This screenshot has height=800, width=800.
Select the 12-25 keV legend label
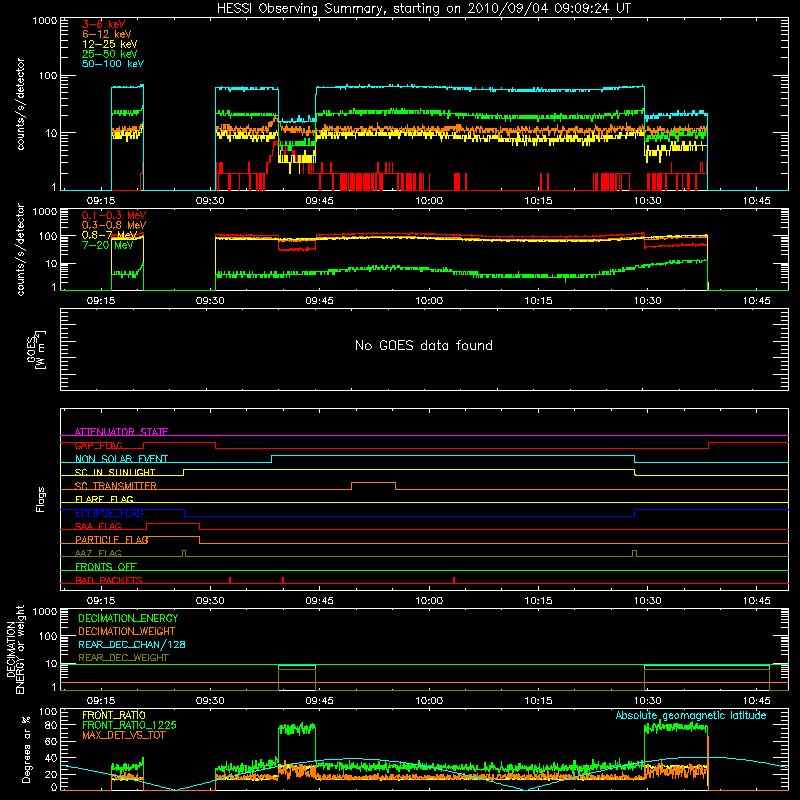pos(109,44)
